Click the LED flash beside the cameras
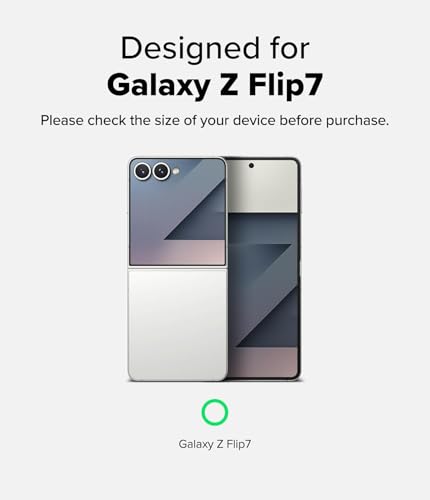 (176, 171)
